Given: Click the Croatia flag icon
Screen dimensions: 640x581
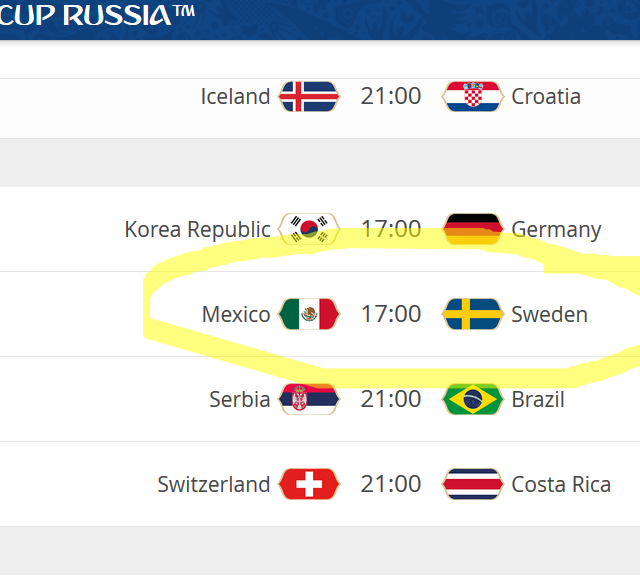Looking at the screenshot, I should tap(472, 97).
